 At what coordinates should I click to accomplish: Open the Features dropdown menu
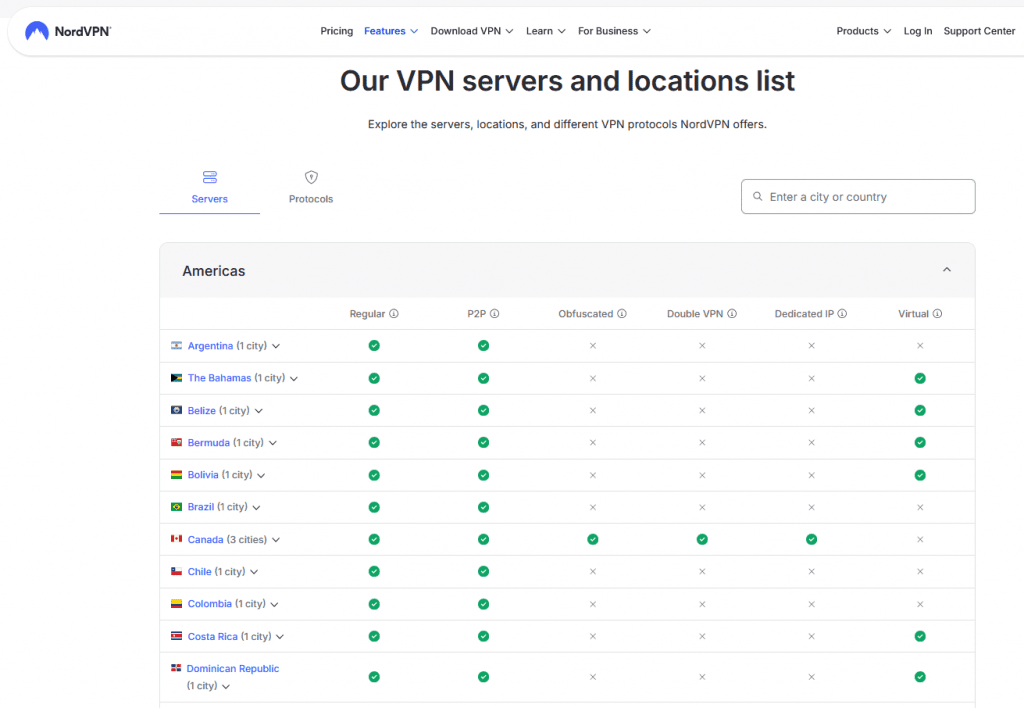pyautogui.click(x=391, y=31)
